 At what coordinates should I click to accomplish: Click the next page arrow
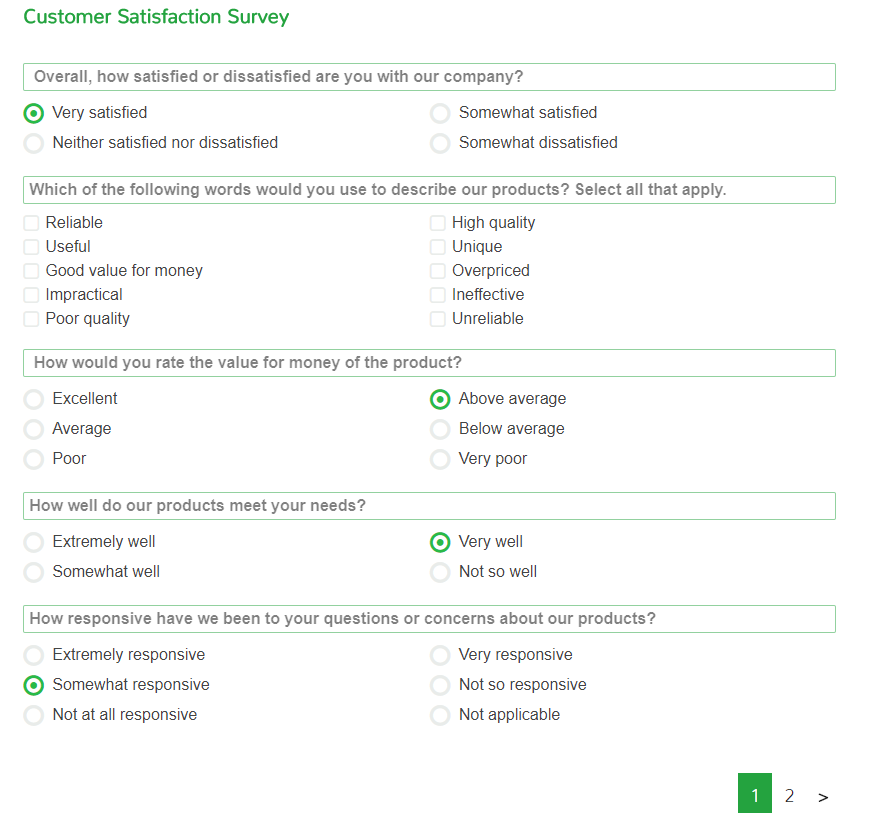(x=823, y=797)
